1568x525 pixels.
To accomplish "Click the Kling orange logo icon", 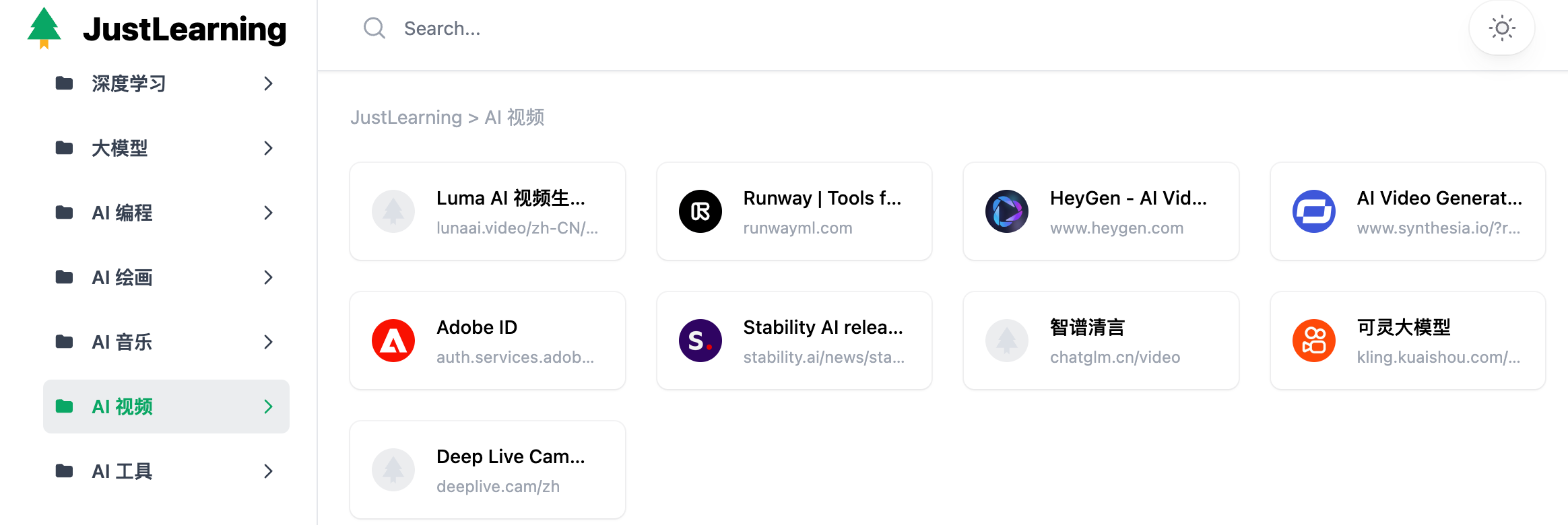I will coord(1313,341).
